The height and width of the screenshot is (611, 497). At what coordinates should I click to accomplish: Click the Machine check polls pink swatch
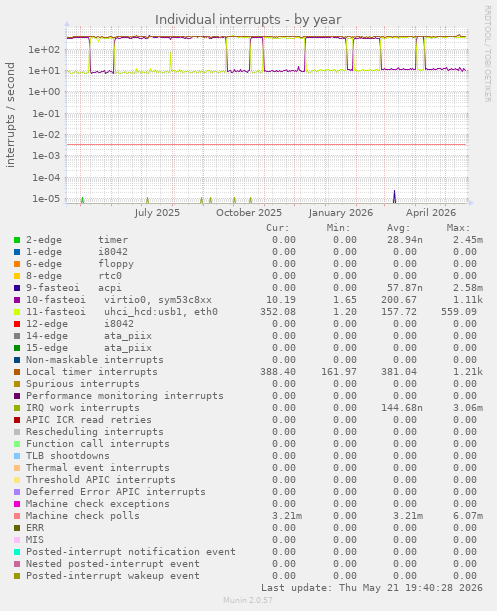pyautogui.click(x=17, y=516)
